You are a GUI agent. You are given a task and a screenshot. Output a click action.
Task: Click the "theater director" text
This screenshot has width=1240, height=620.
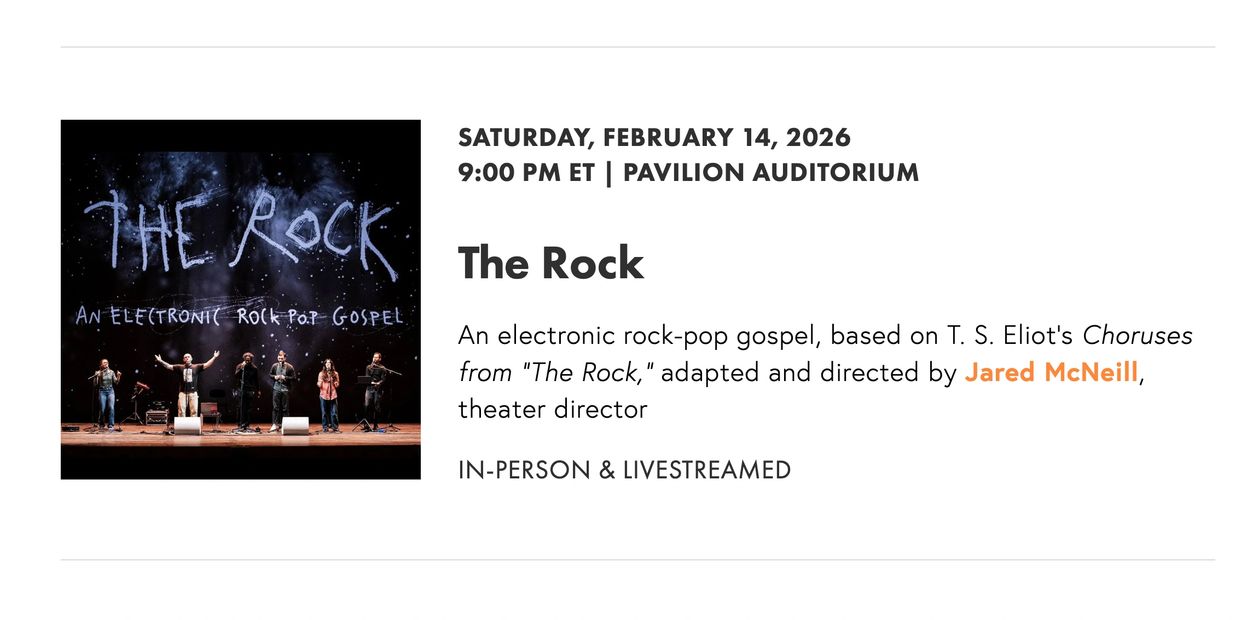pyautogui.click(x=552, y=409)
